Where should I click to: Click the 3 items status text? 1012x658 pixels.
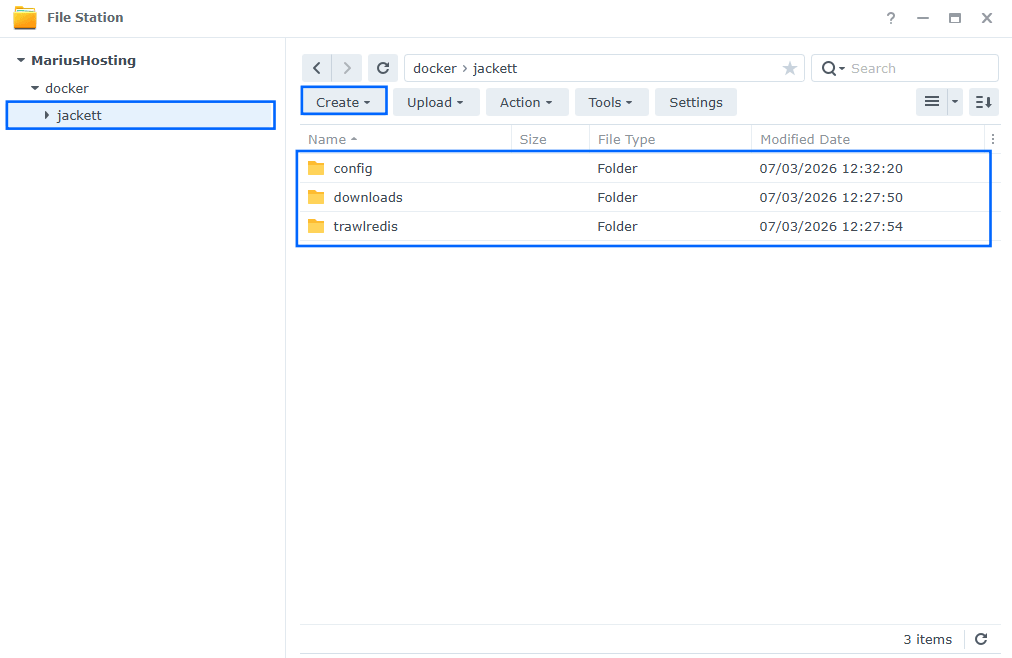(x=927, y=639)
